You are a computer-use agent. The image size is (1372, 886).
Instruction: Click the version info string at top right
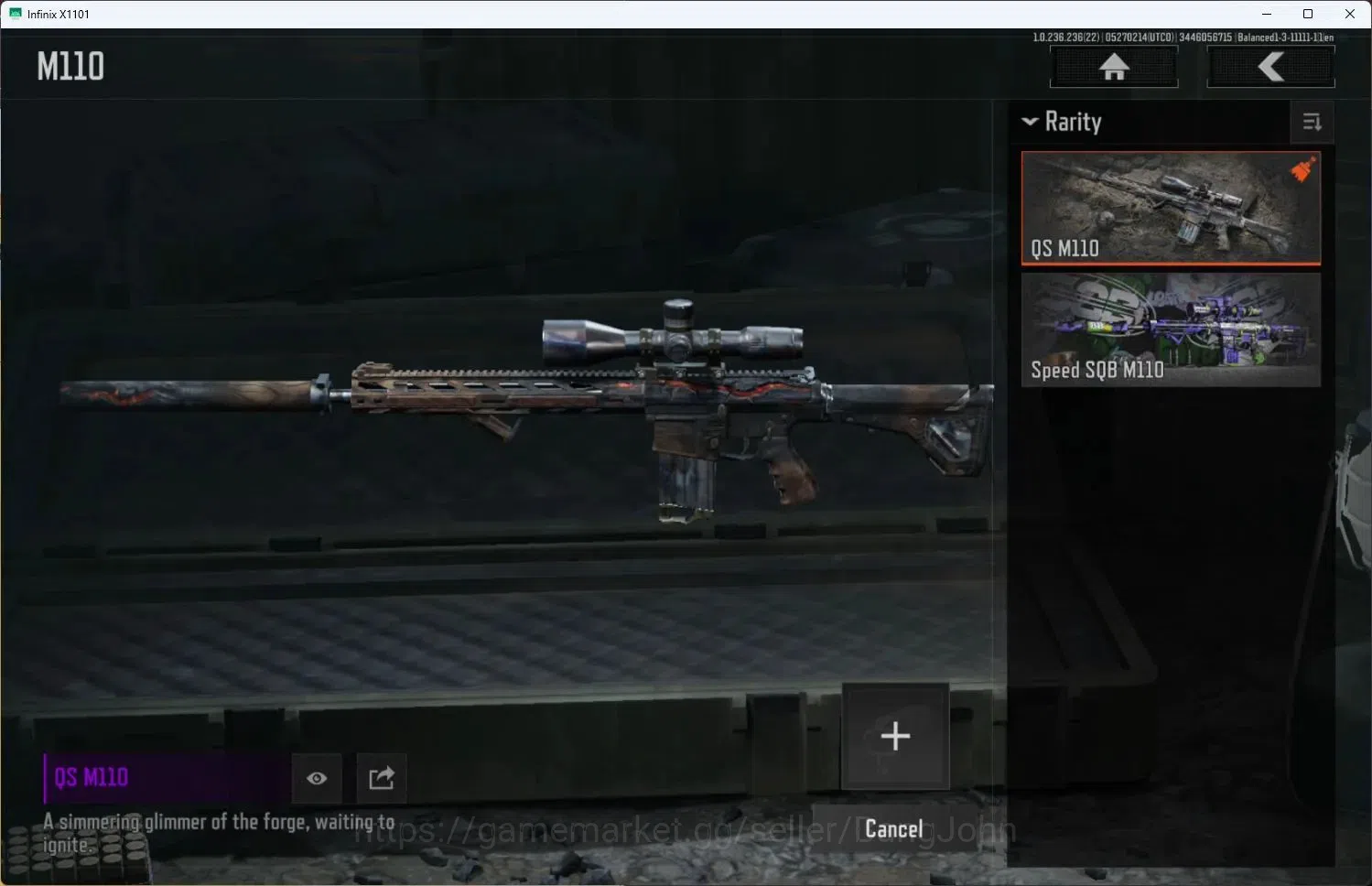pyautogui.click(x=1183, y=38)
